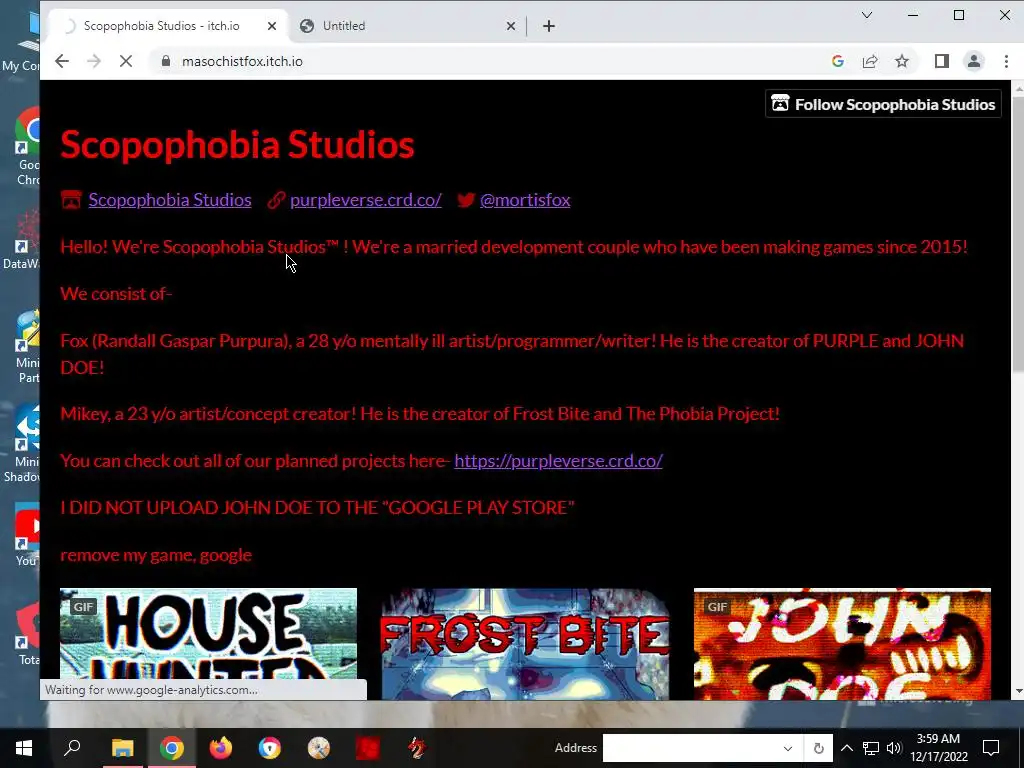This screenshot has width=1024, height=768.
Task: Open https://purpleverse.crd.co/ planned projects link
Action: 558,461
